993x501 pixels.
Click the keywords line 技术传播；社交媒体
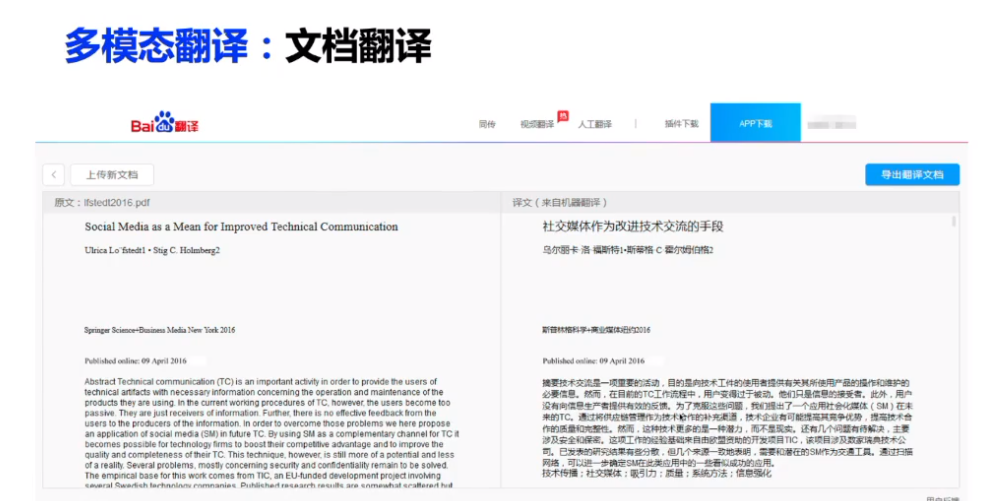tap(657, 473)
